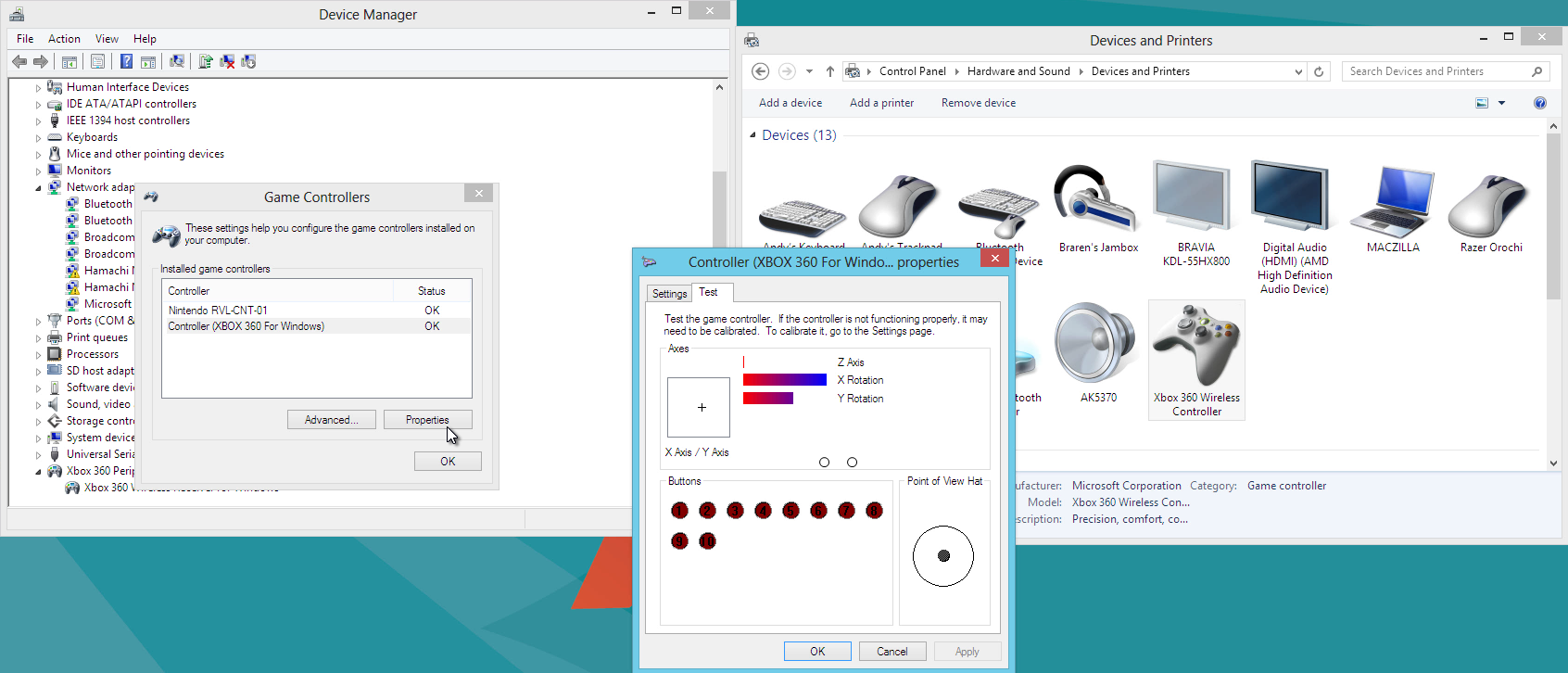Click Add a printer command
Viewport: 1568px width, 673px height.
click(881, 103)
